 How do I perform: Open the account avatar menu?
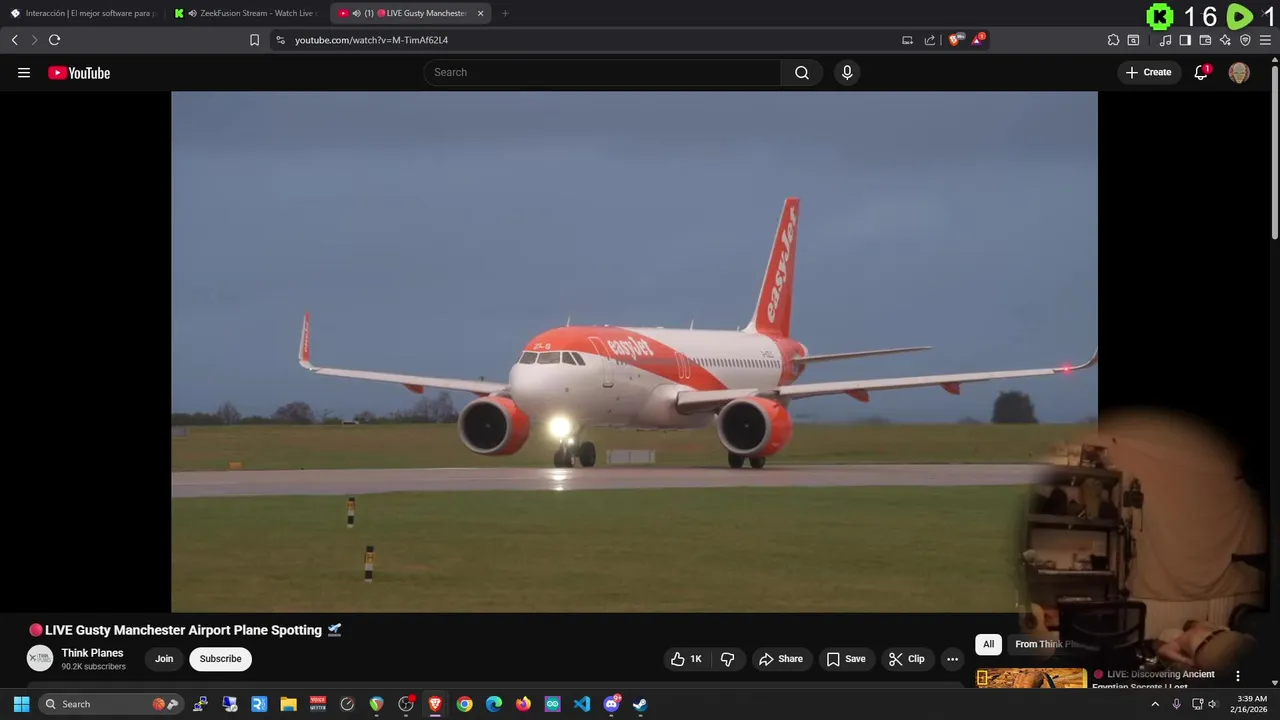[1239, 72]
